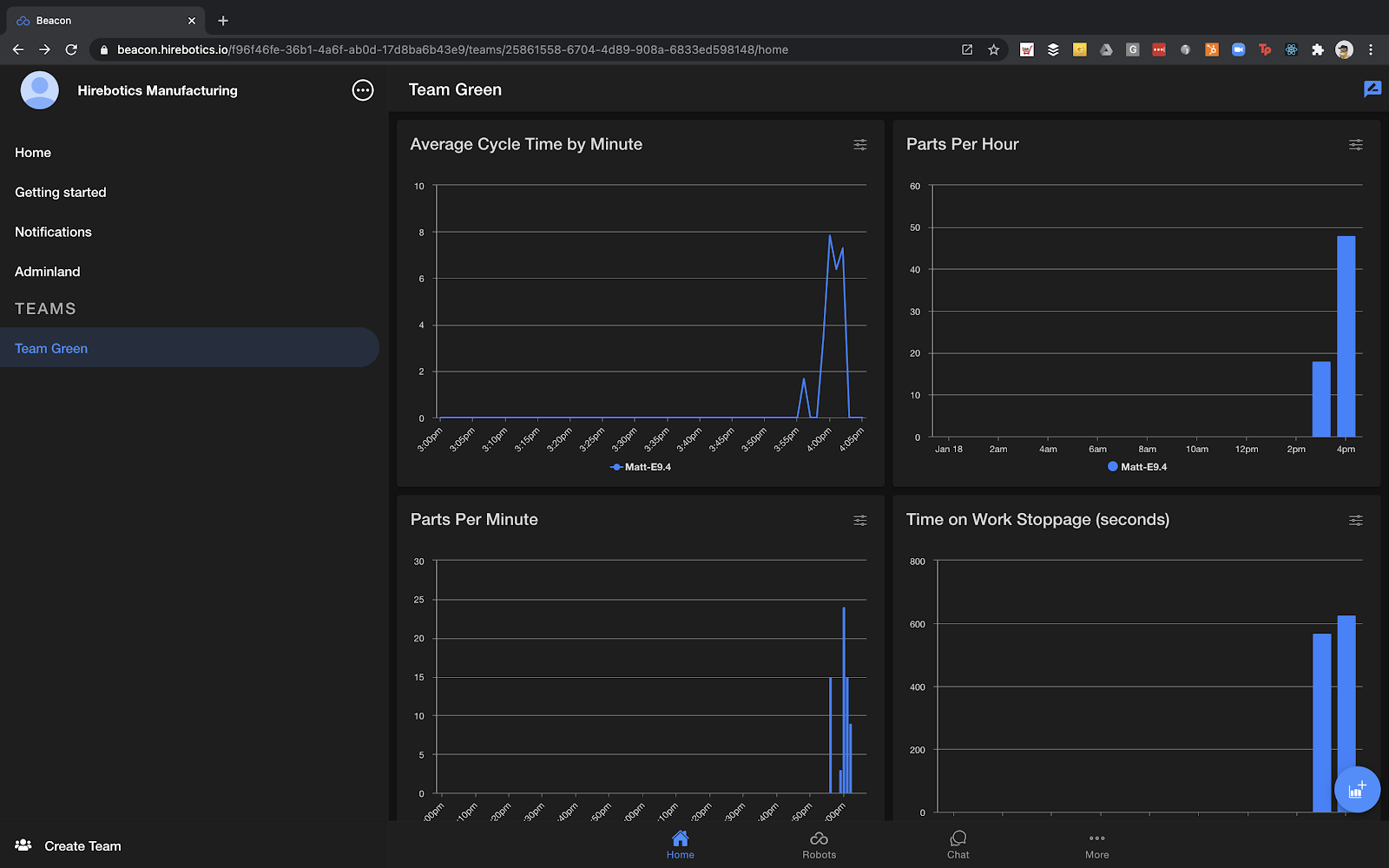Open Adminland from the sidebar
1389x868 pixels.
click(x=48, y=272)
